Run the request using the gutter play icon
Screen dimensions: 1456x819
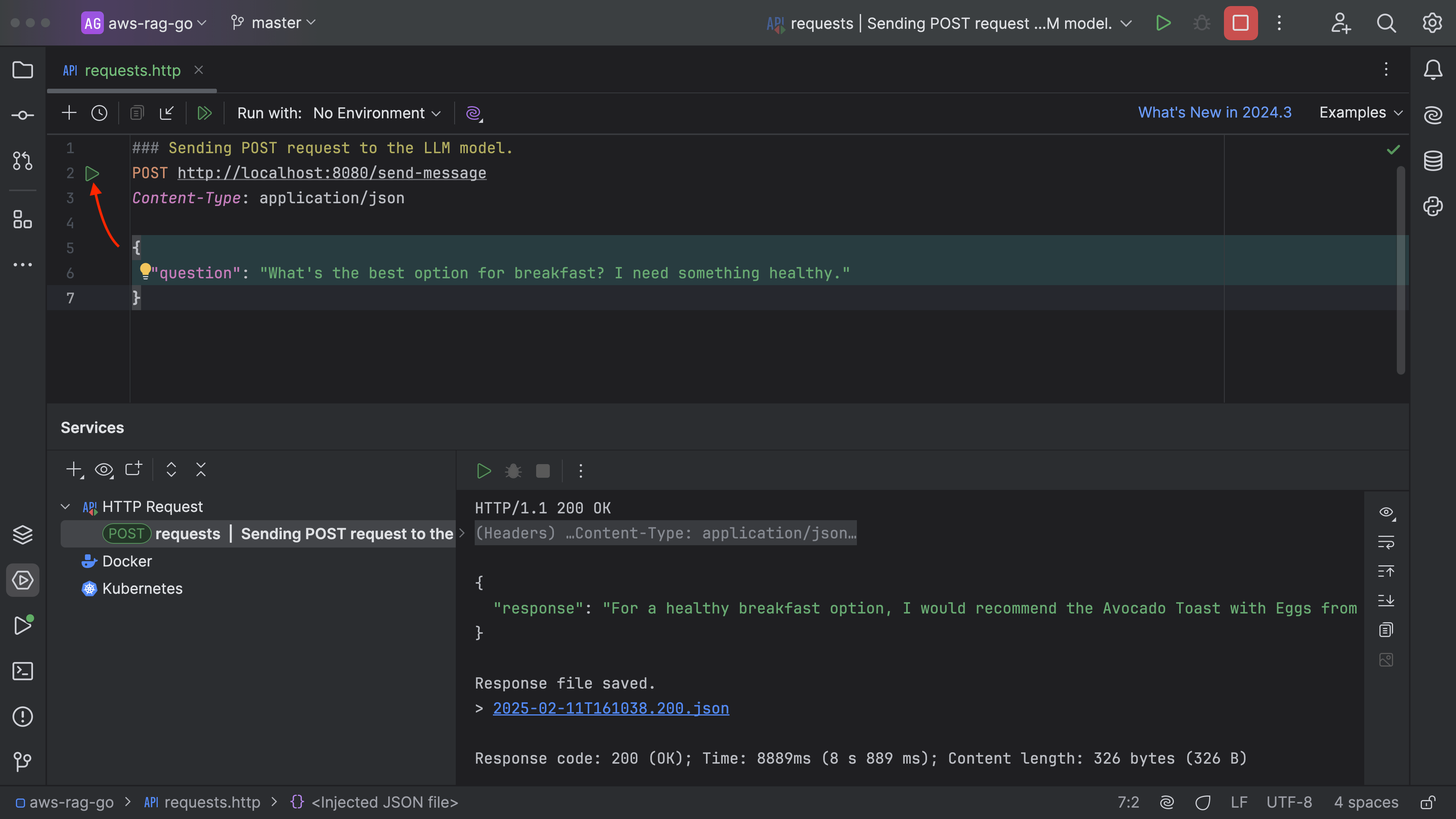(x=93, y=174)
